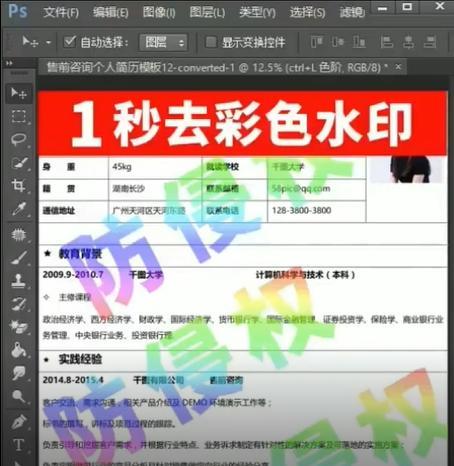This screenshot has width=454, height=466.
Task: Select the Pen tool
Action: pyautogui.click(x=19, y=421)
